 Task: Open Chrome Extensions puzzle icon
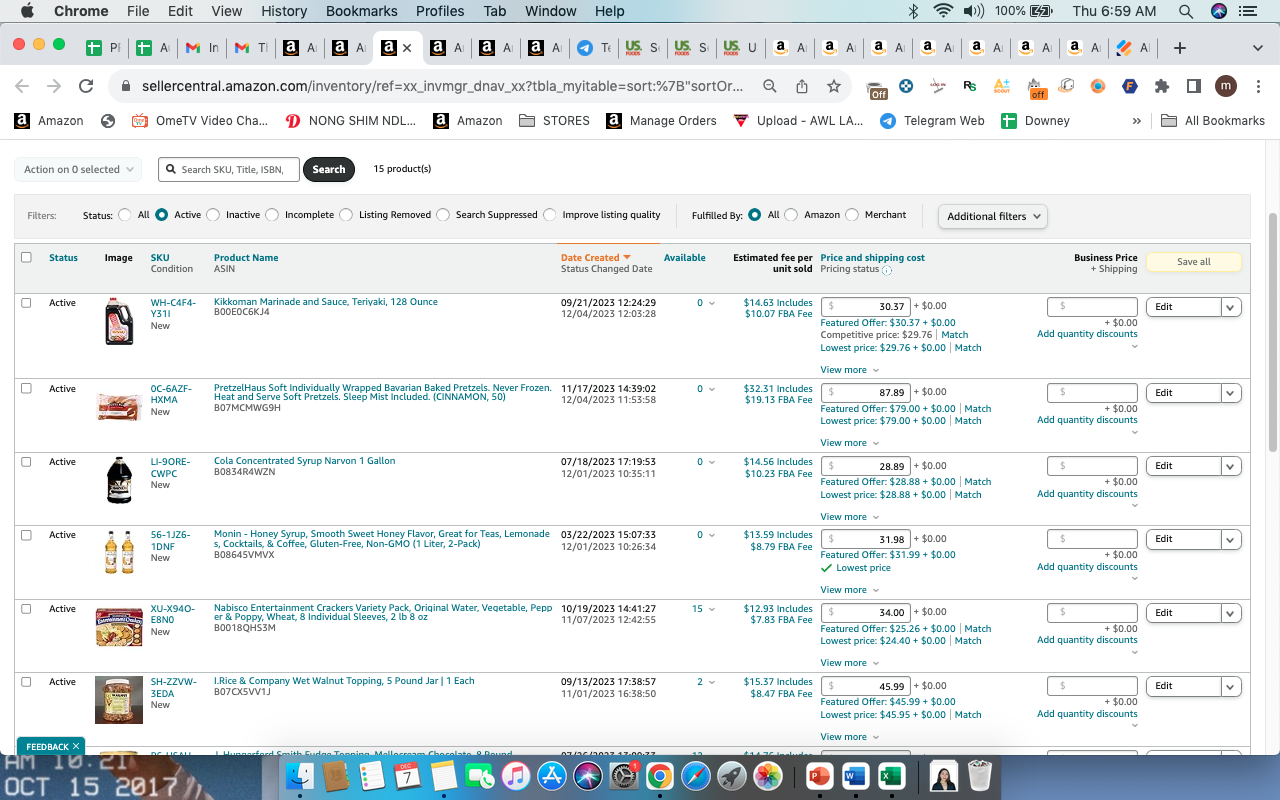pyautogui.click(x=1161, y=87)
